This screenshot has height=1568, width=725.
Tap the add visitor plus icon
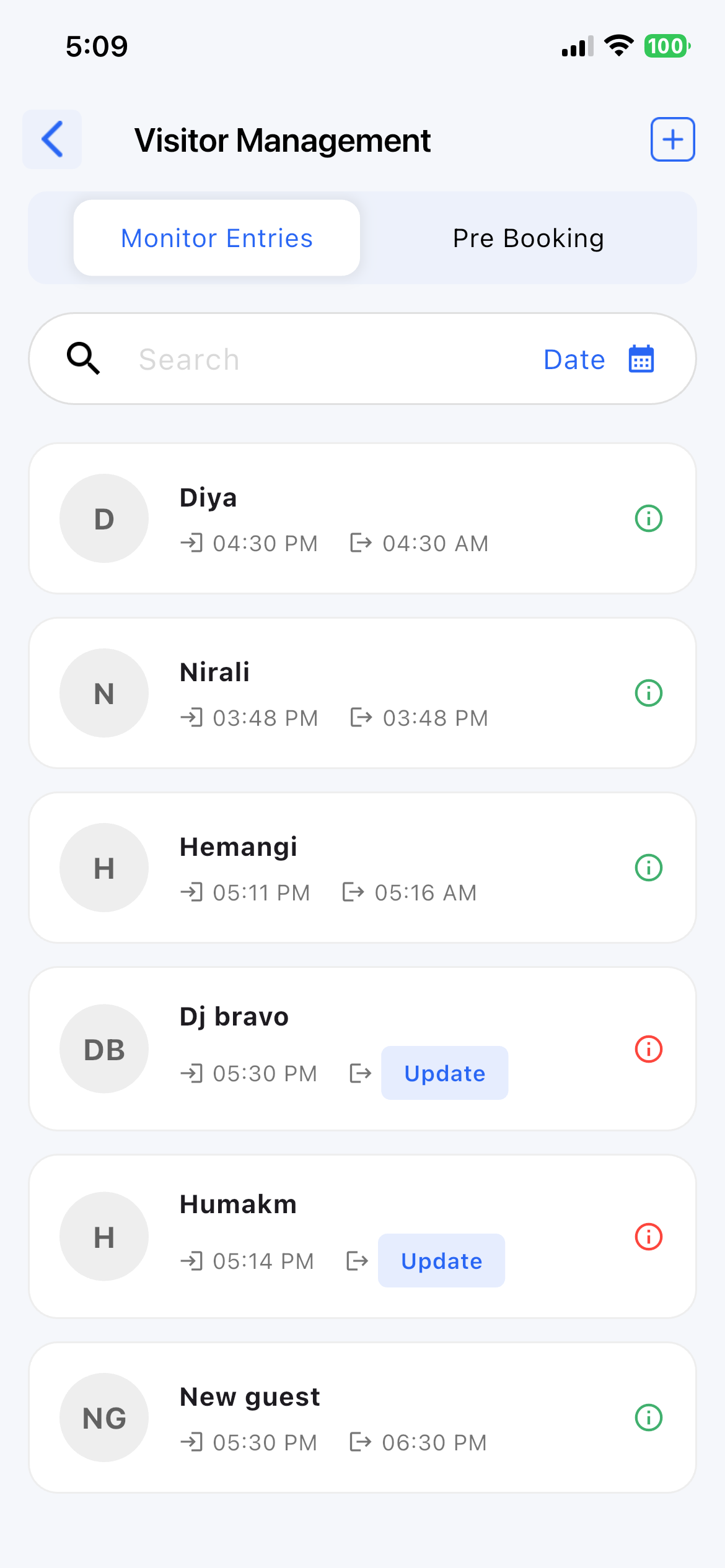pyautogui.click(x=672, y=139)
